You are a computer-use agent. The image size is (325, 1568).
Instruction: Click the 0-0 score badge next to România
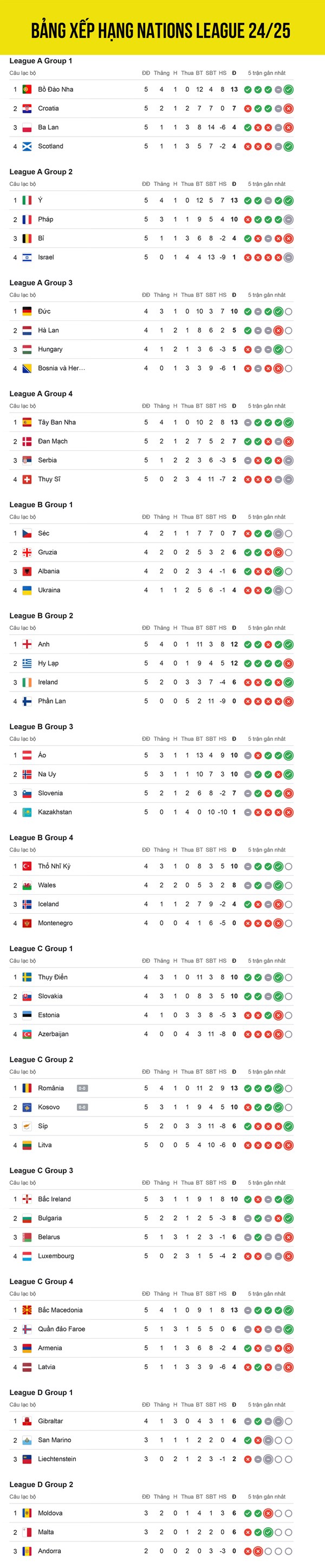tap(82, 1089)
